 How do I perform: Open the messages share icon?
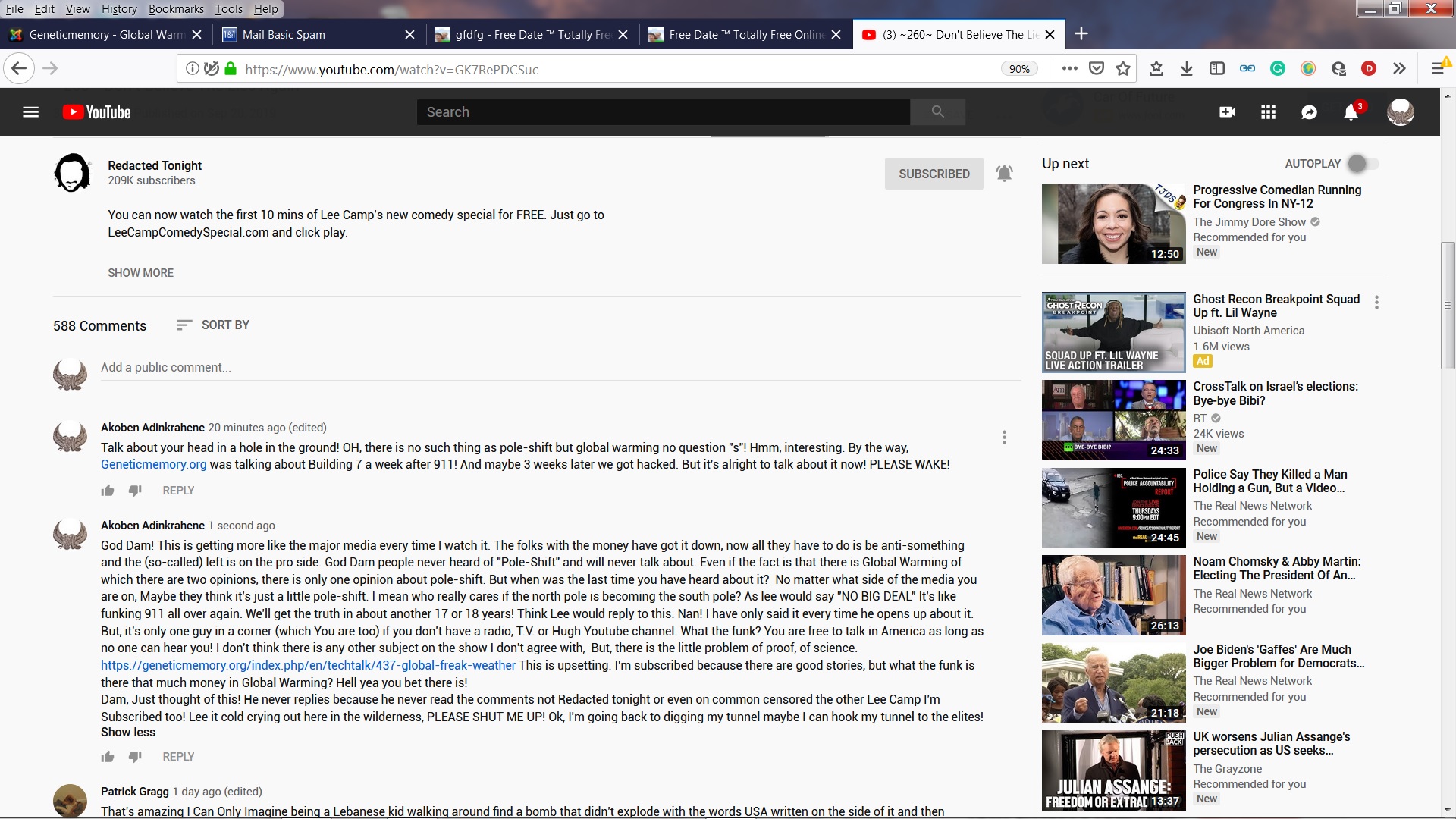(1309, 112)
